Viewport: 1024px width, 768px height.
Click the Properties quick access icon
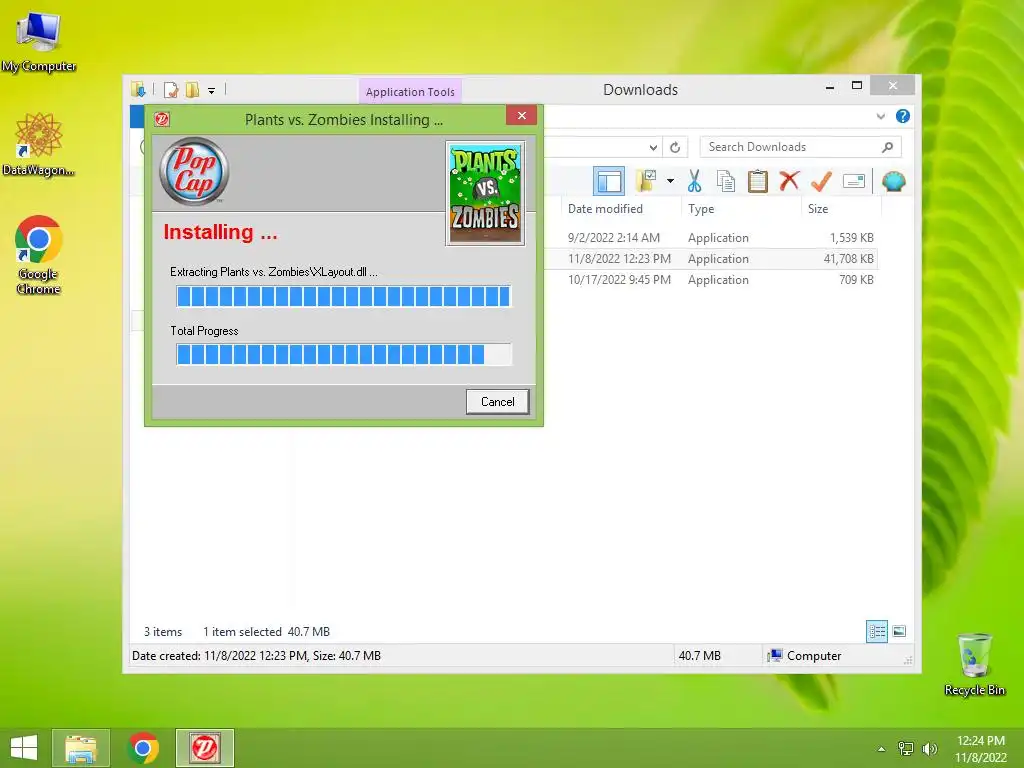171,89
